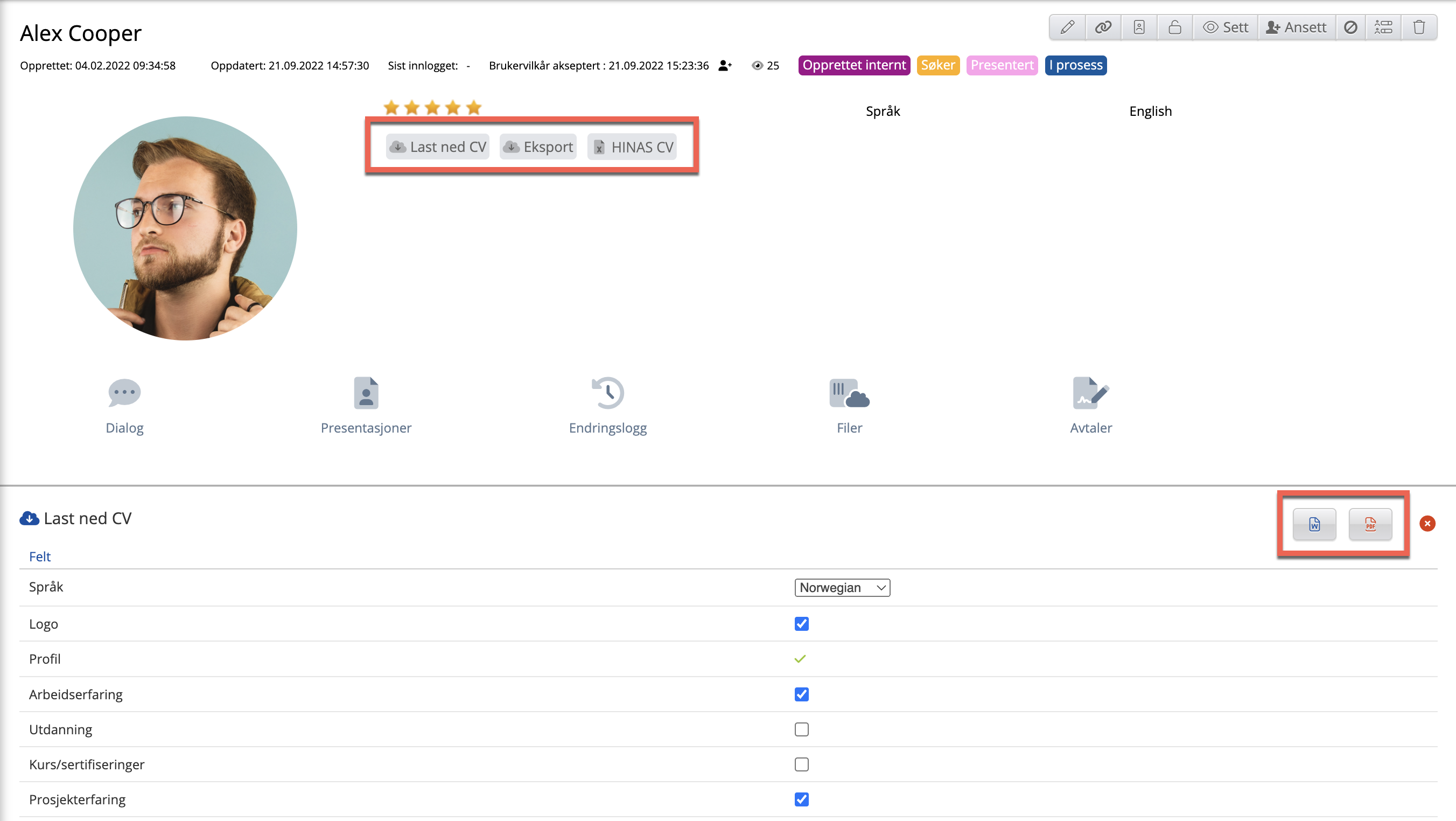Download CV as PDF file
The image size is (1456, 821).
pyautogui.click(x=1370, y=524)
